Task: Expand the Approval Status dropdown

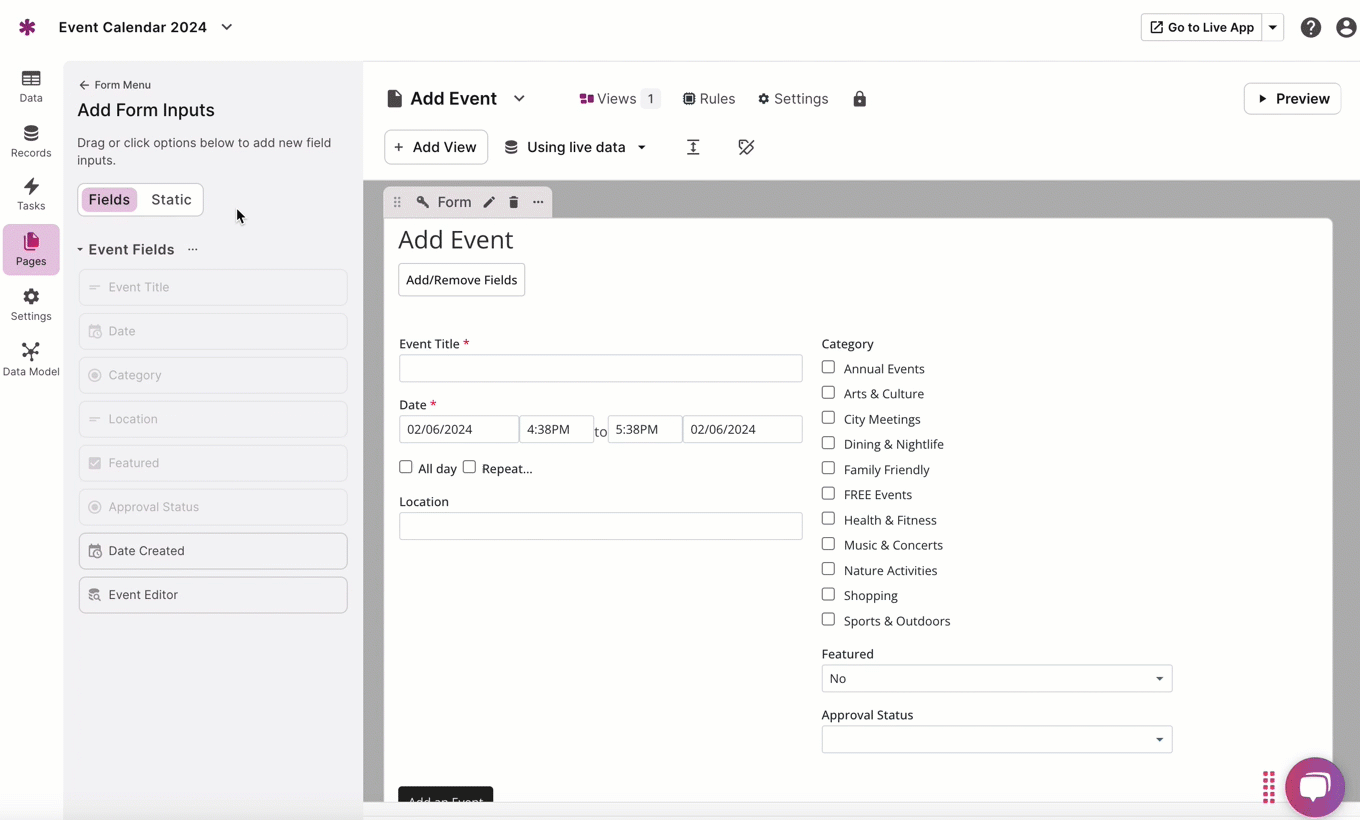Action: (996, 739)
